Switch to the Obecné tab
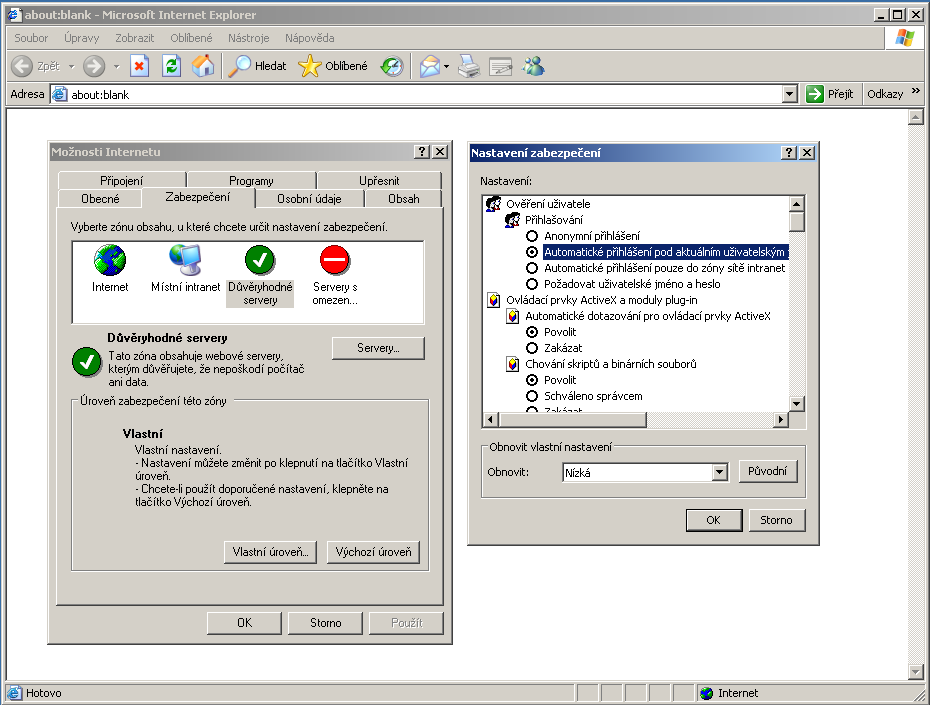The image size is (930, 705). [x=100, y=199]
